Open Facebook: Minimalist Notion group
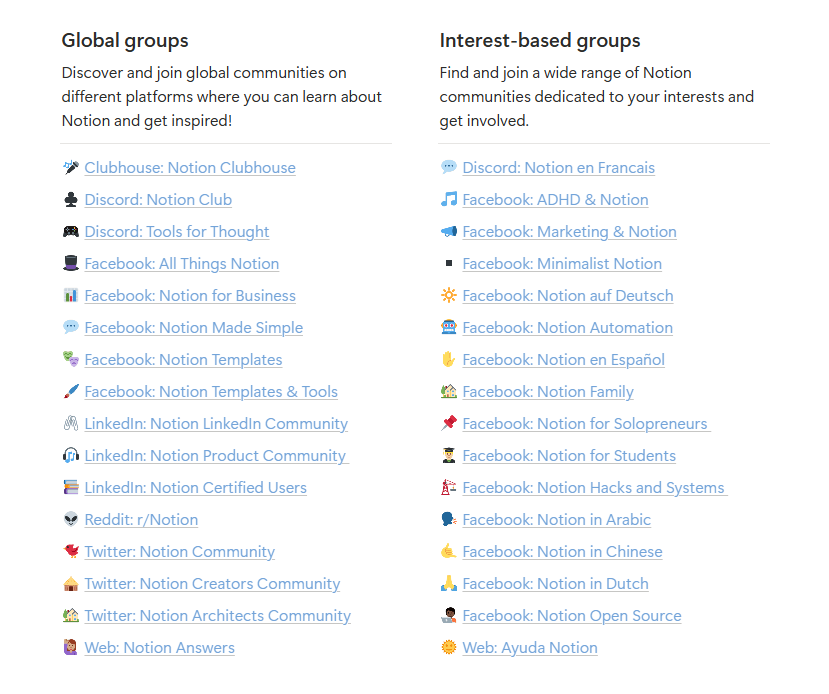The width and height of the screenshot is (829, 694). click(562, 264)
